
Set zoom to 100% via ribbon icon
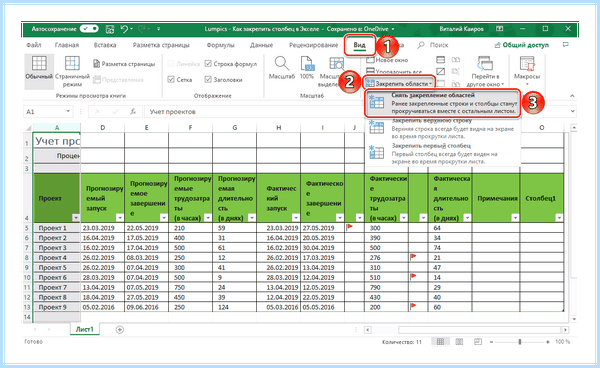click(x=307, y=68)
